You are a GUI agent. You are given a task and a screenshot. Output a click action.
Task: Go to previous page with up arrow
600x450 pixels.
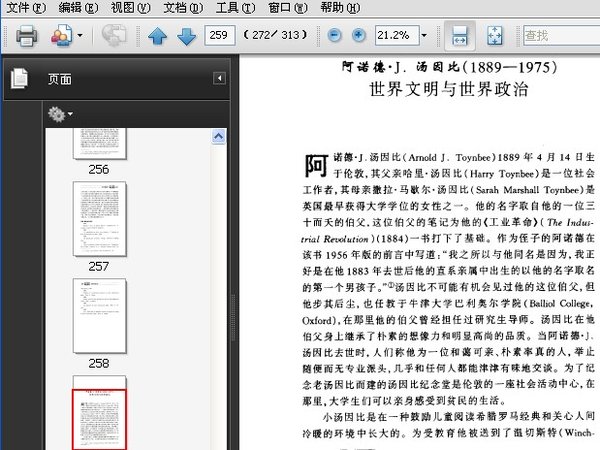tap(158, 37)
